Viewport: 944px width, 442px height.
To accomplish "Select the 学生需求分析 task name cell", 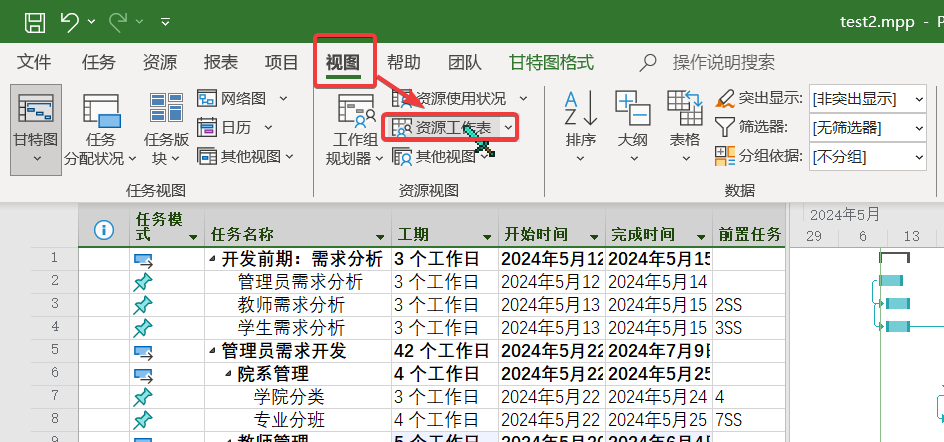I will click(x=298, y=328).
